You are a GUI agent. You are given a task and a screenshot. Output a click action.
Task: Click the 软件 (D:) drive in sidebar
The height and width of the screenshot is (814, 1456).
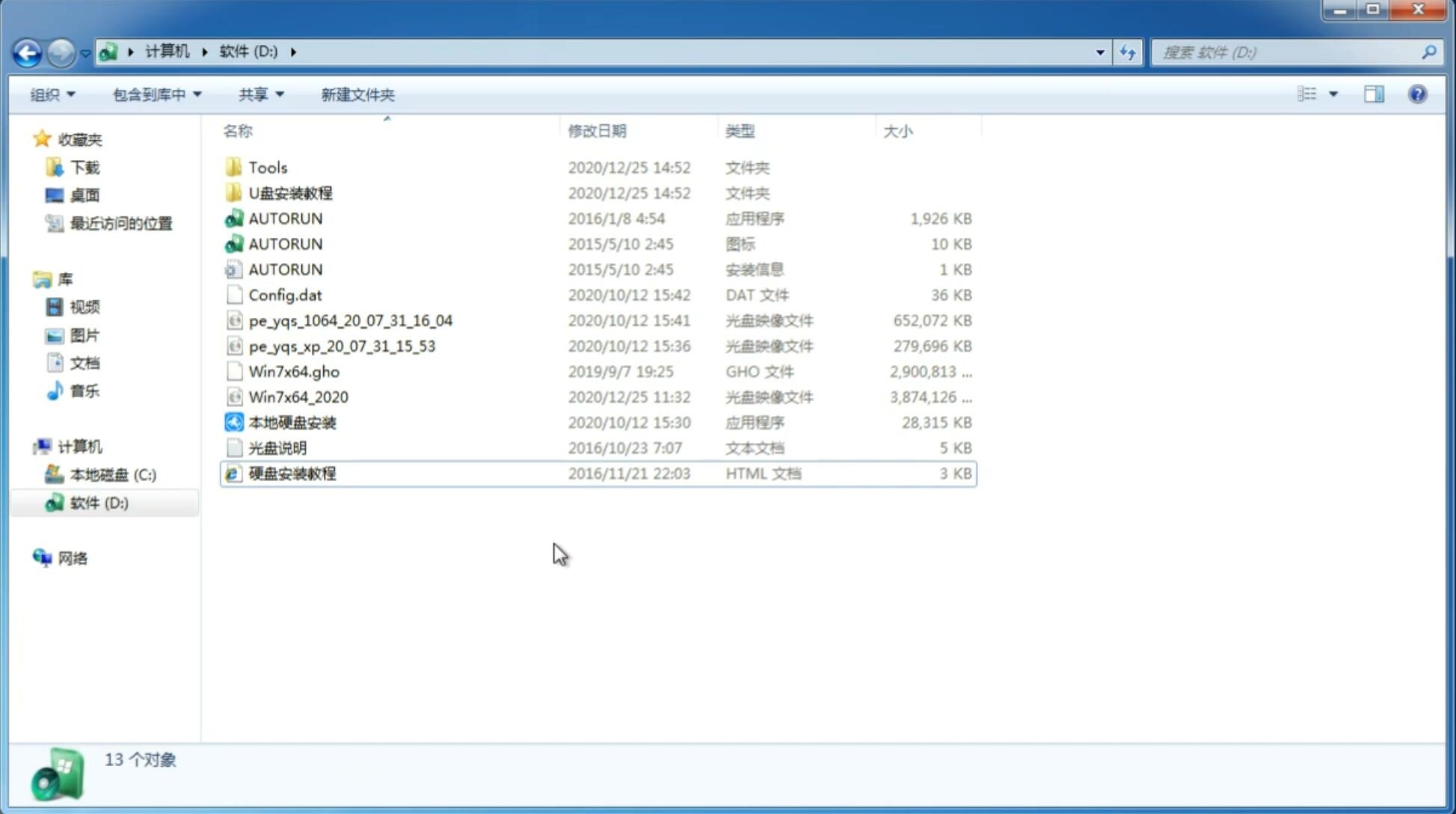(98, 502)
